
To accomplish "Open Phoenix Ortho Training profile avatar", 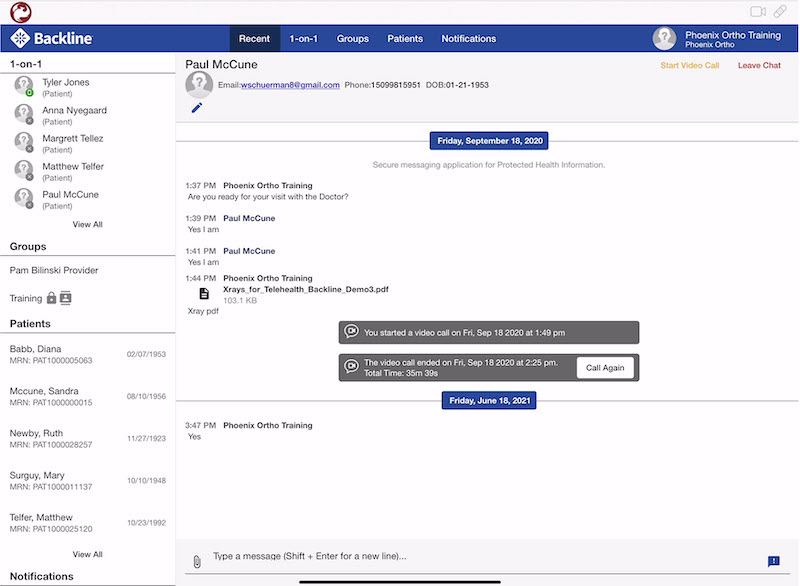I will (x=664, y=38).
